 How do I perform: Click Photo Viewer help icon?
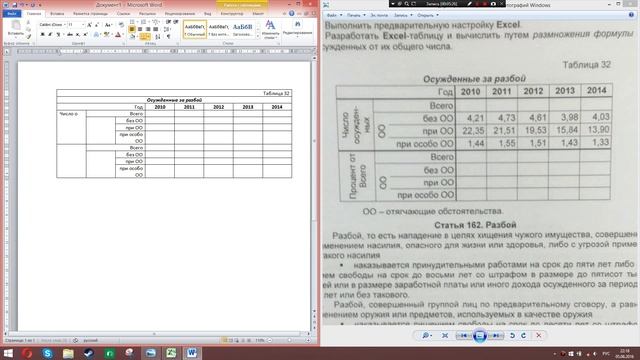tap(631, 15)
